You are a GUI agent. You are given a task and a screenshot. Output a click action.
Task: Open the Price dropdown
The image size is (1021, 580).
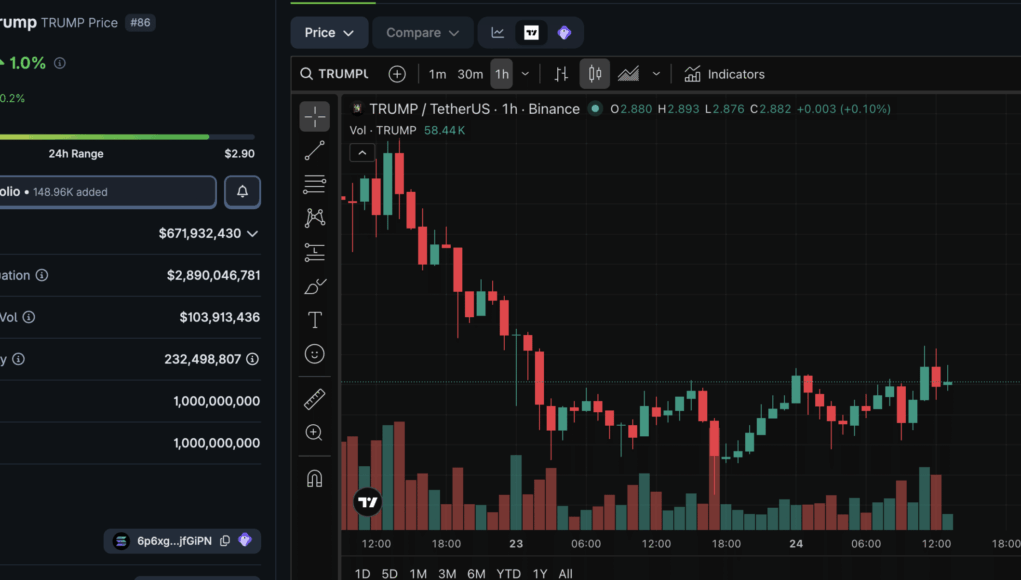(x=329, y=33)
